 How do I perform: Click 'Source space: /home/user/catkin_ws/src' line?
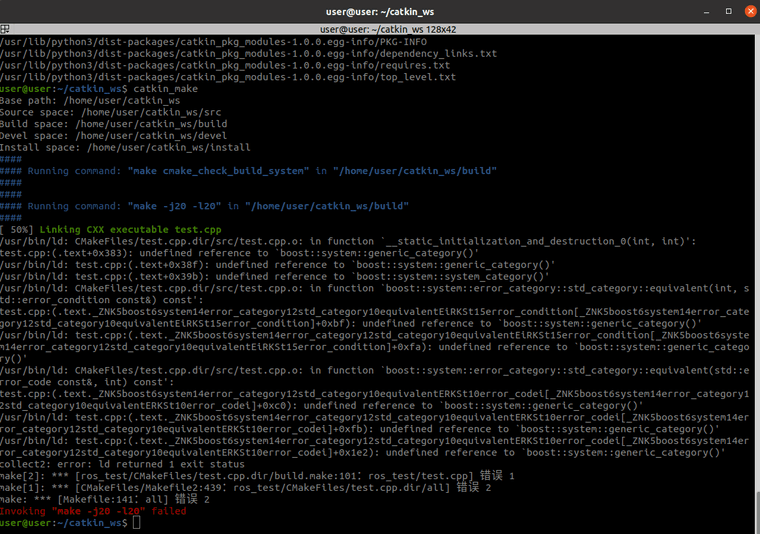tap(111, 112)
